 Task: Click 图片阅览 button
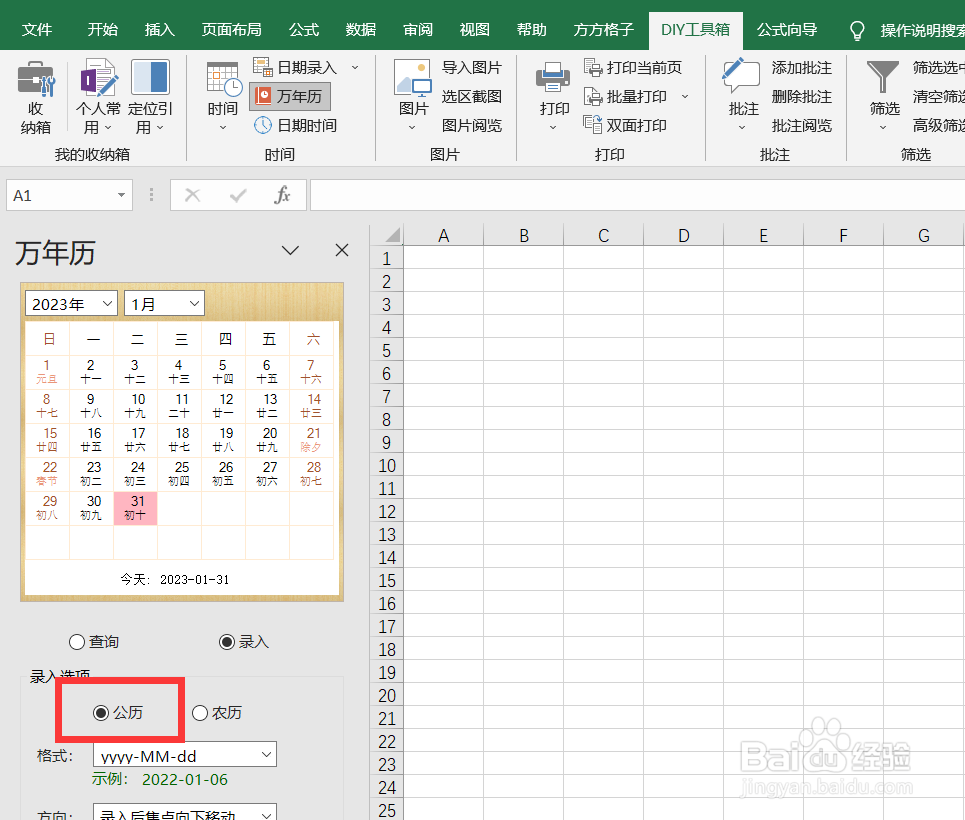coord(471,125)
